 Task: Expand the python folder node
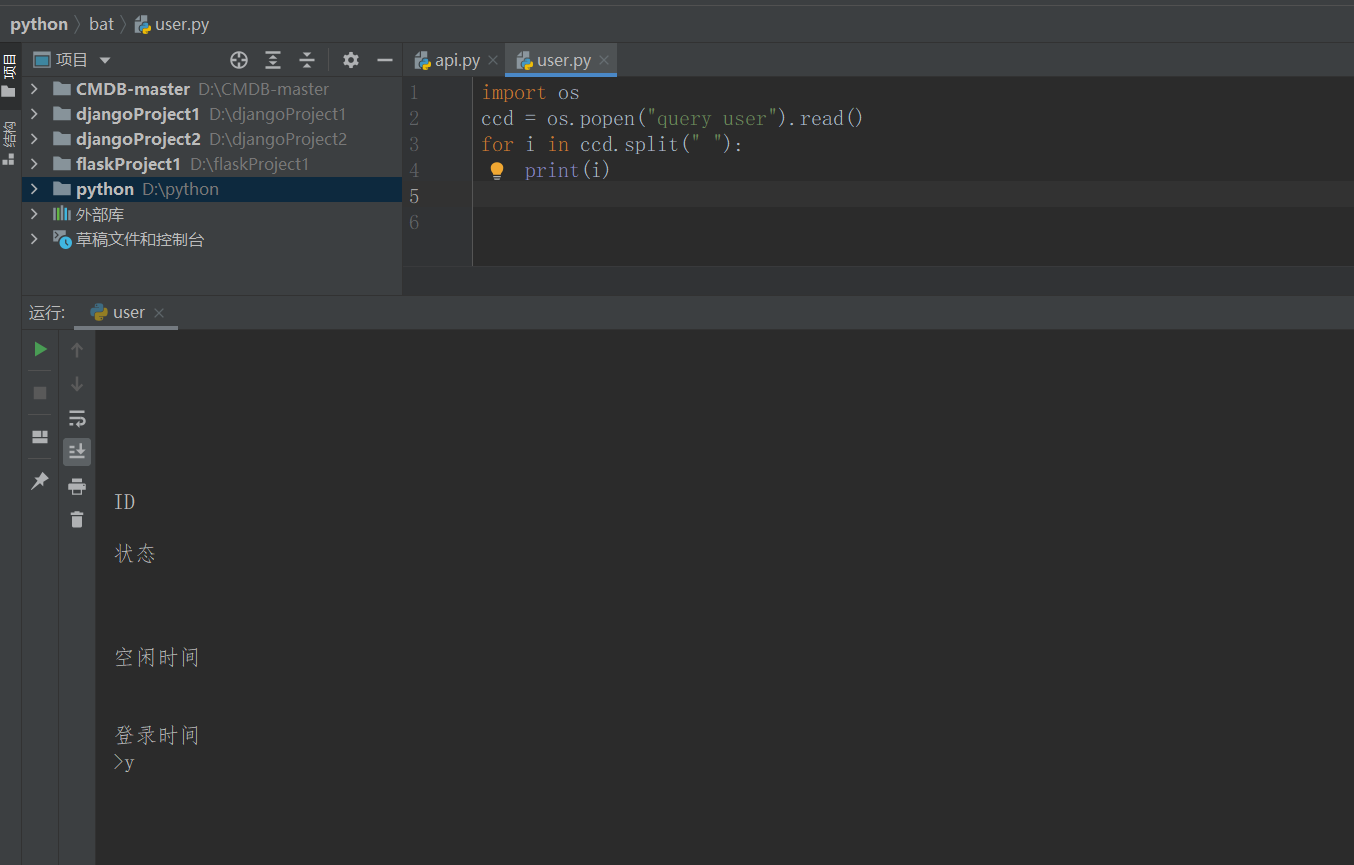(x=35, y=189)
